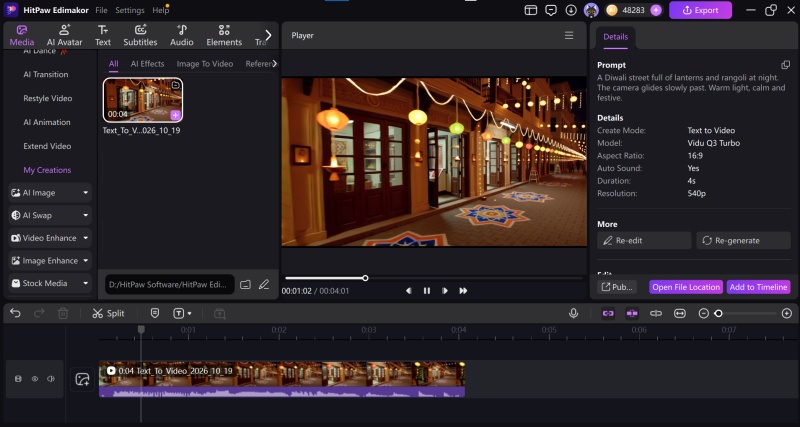Screen dimensions: 800x427
Task: Copy the prompt text icon
Action: pyautogui.click(x=786, y=65)
